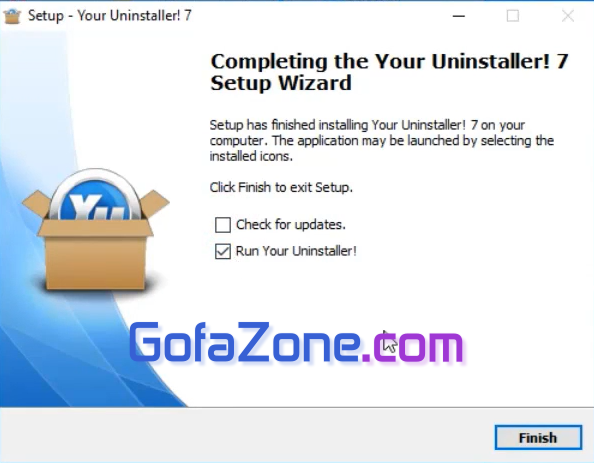Click the 'Setup has finished installing' paragraph

coord(382,141)
